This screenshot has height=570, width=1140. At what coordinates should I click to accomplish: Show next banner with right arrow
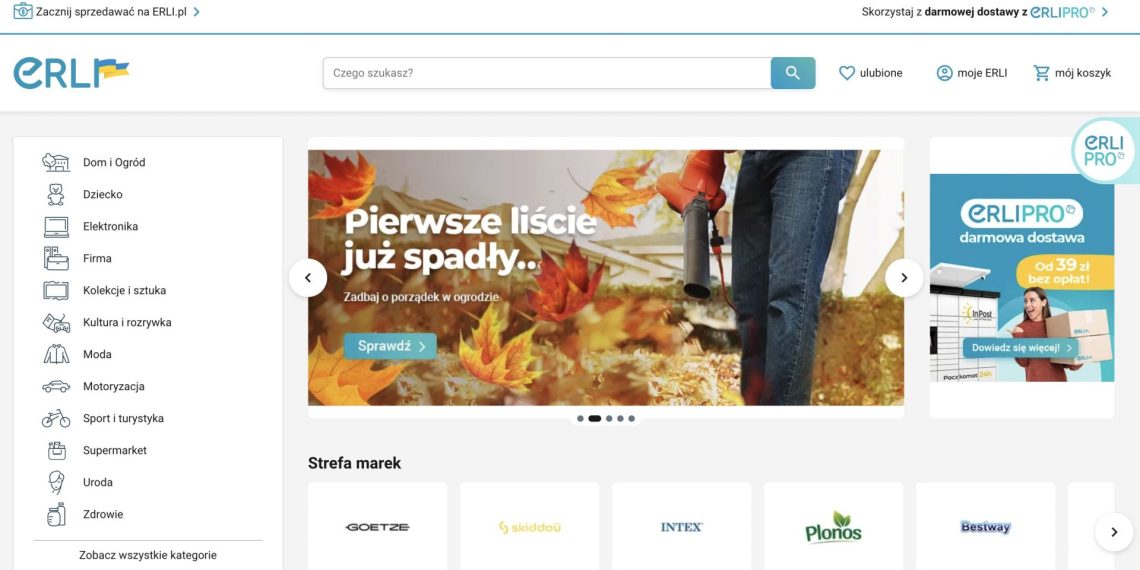tap(904, 278)
